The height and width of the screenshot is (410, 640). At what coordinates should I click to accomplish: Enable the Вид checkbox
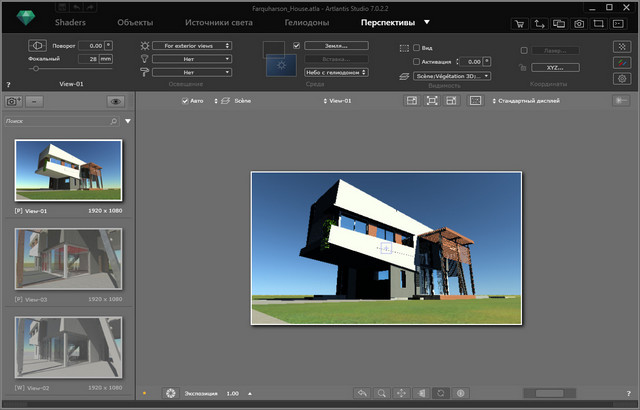pyautogui.click(x=417, y=47)
